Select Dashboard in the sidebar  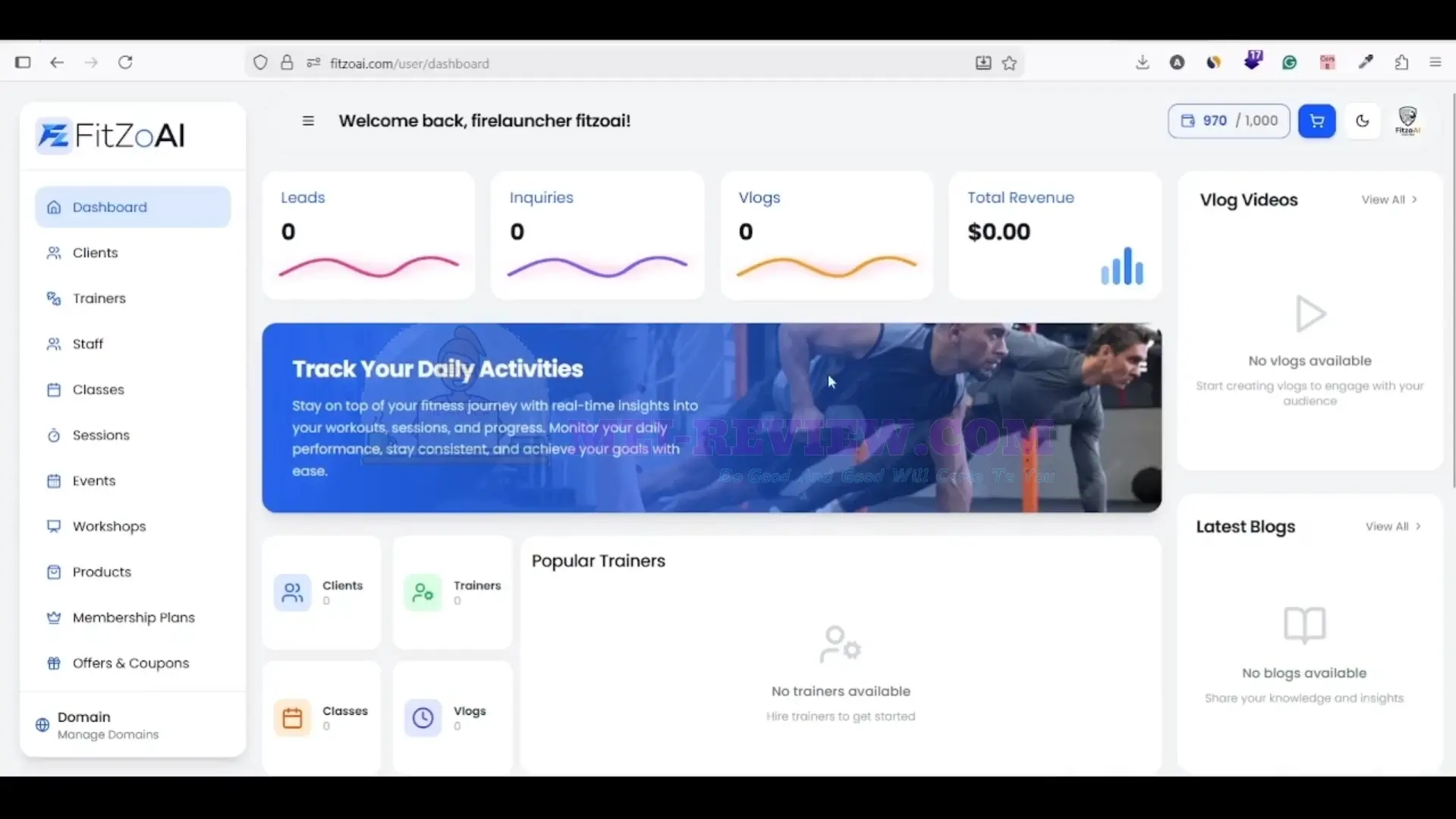click(x=133, y=207)
